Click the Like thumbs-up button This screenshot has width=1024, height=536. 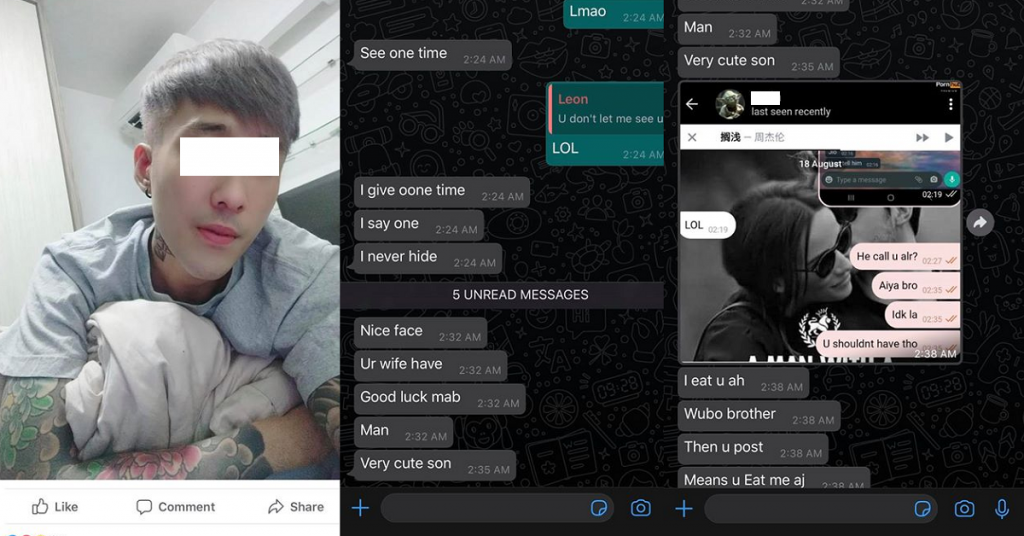pos(55,507)
